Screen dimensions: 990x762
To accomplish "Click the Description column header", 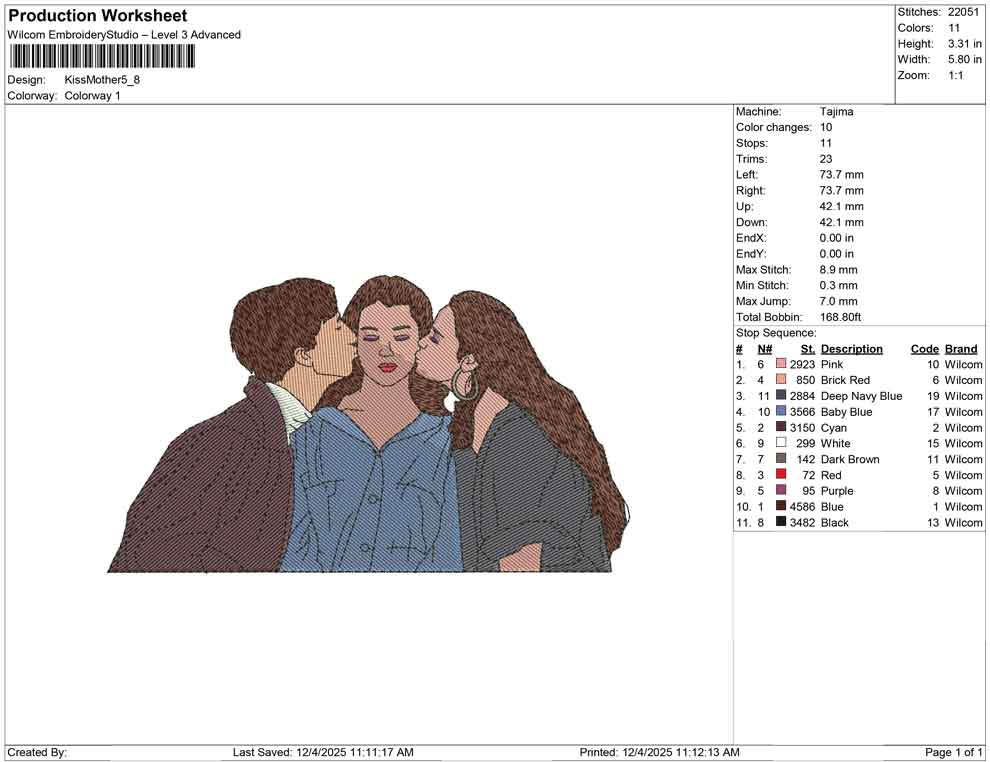I will 851,349.
